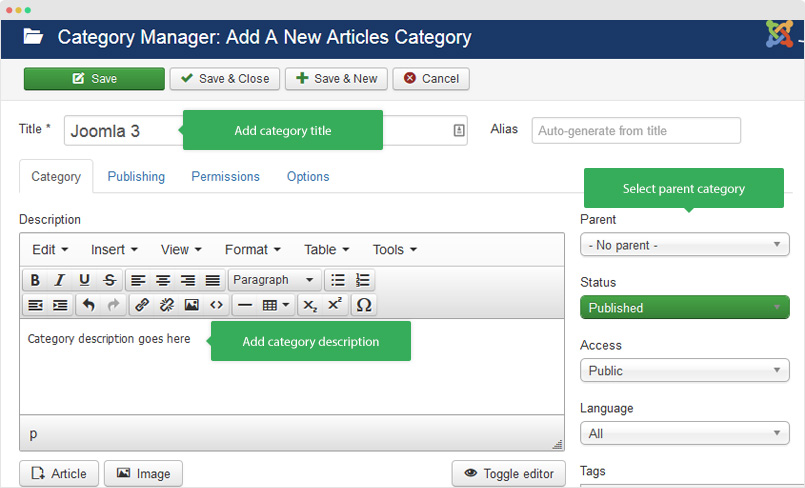Viewport: 805px width, 488px height.
Task: Click the Cancel button
Action: (431, 79)
